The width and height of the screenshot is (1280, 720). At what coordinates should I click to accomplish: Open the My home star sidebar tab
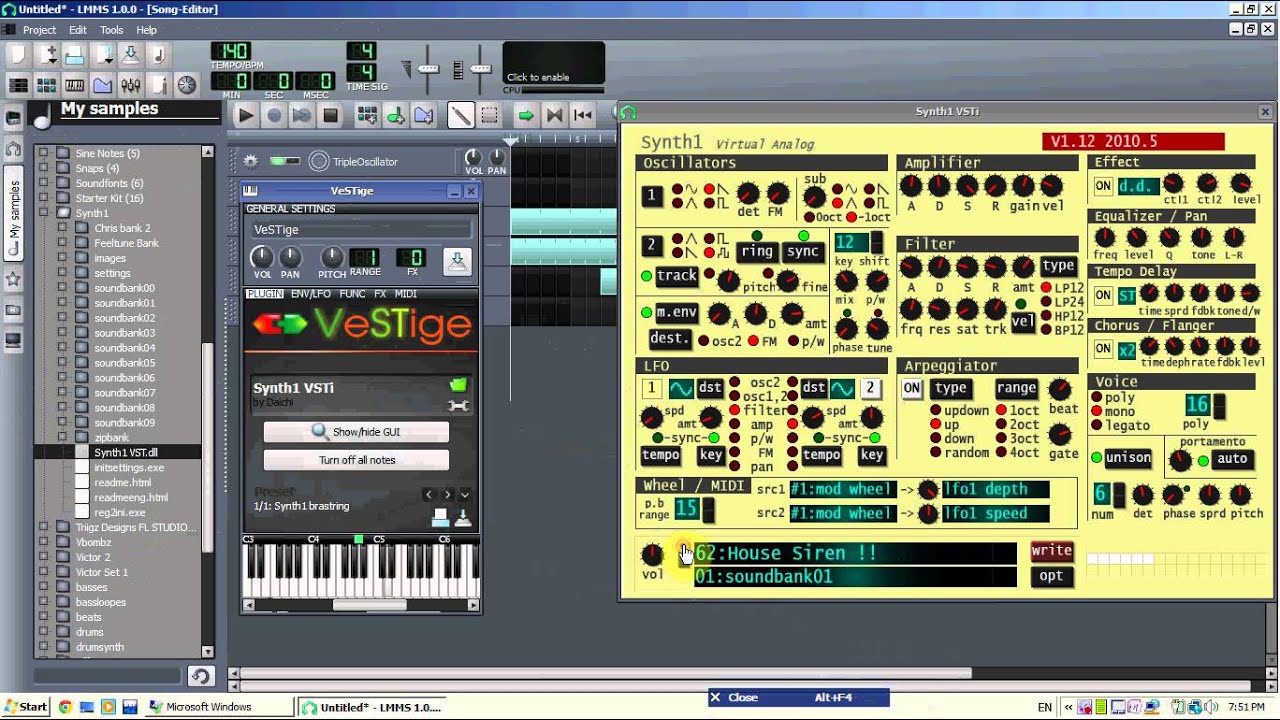[x=13, y=278]
